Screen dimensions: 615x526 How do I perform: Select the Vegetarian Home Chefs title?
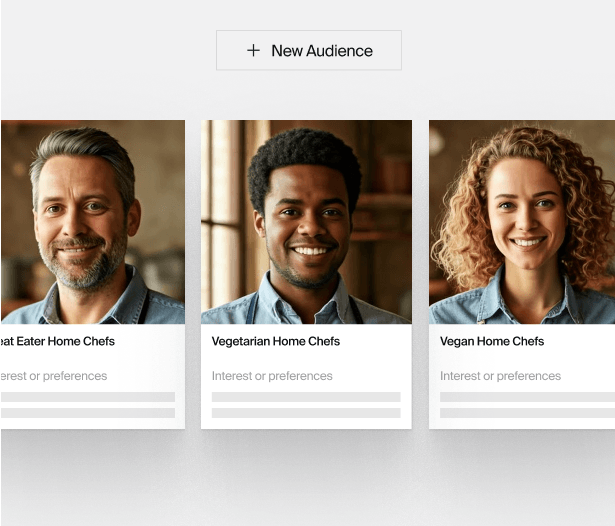pos(276,341)
